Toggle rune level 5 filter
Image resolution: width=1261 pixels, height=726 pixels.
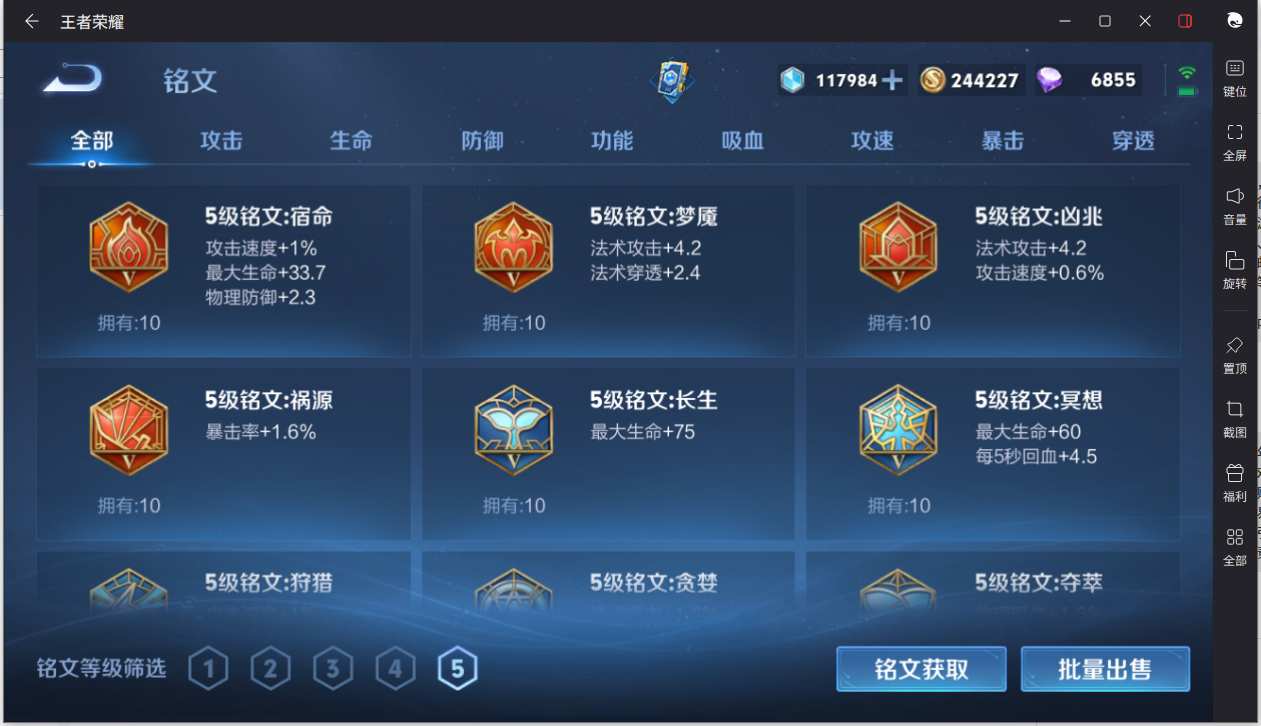[457, 669]
